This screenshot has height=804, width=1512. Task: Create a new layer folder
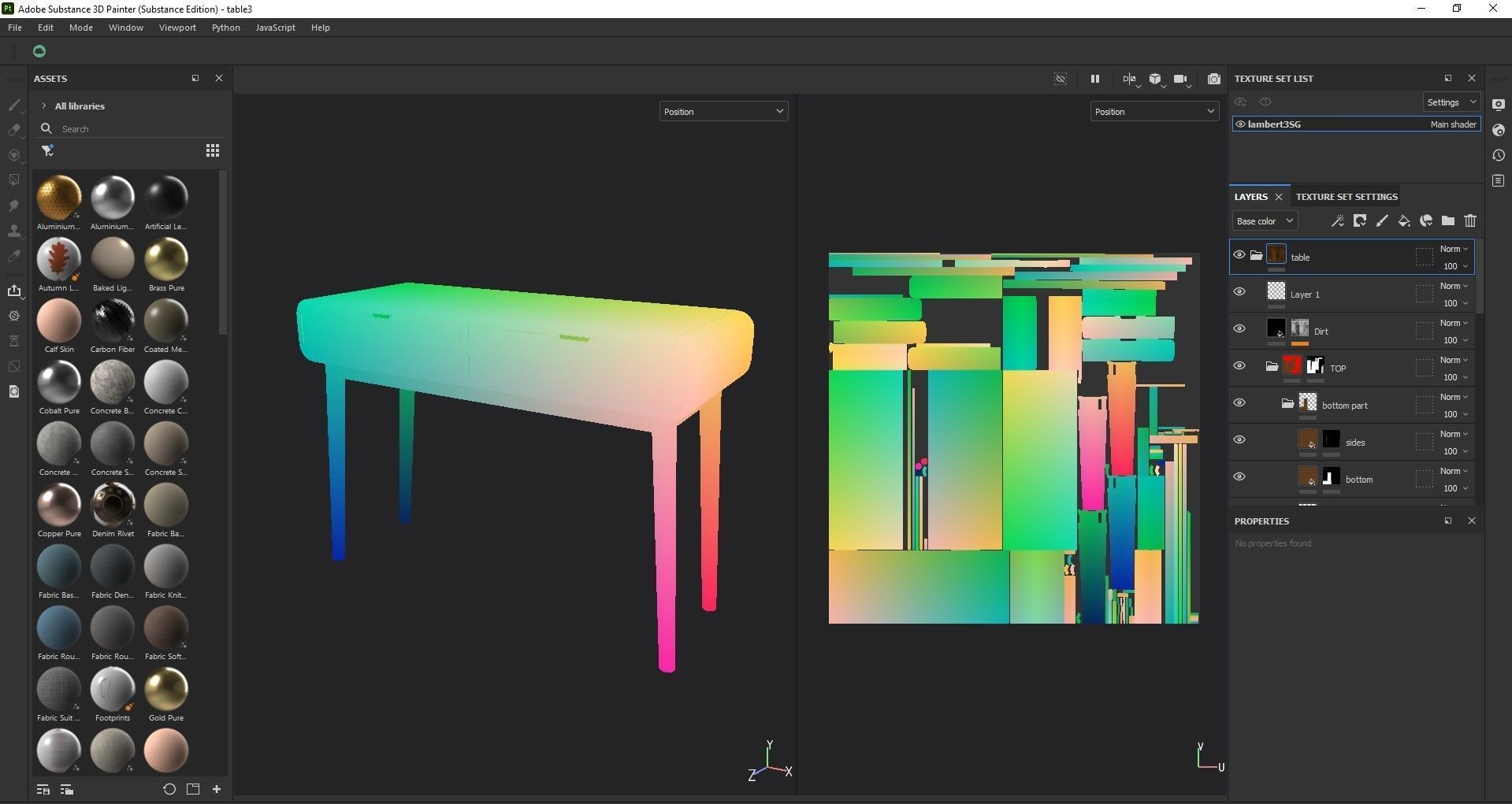pos(1447,221)
